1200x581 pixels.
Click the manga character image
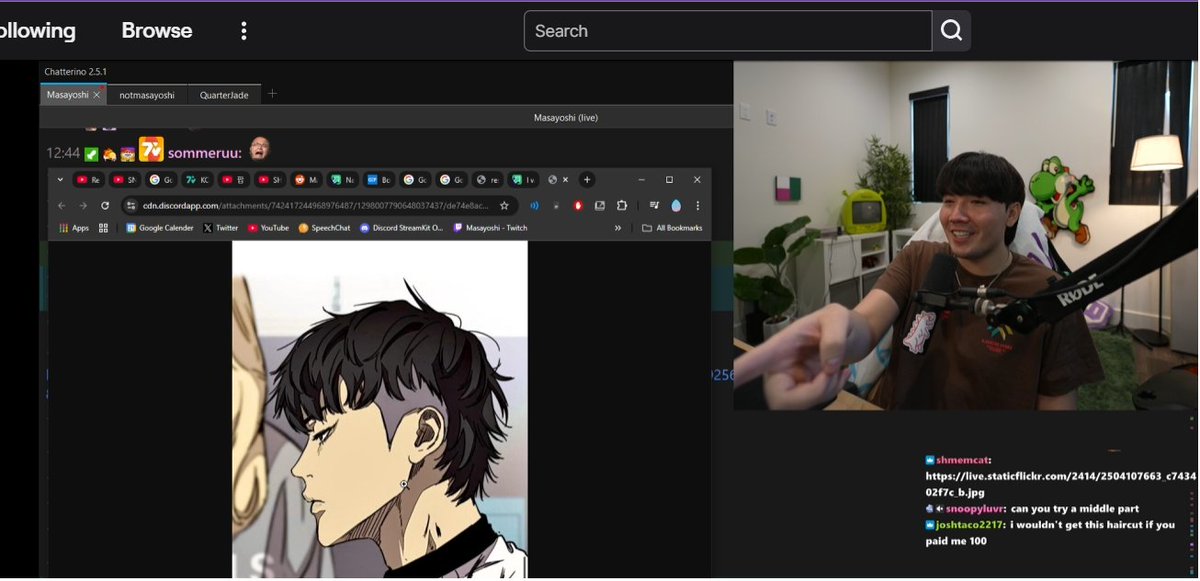click(380, 408)
